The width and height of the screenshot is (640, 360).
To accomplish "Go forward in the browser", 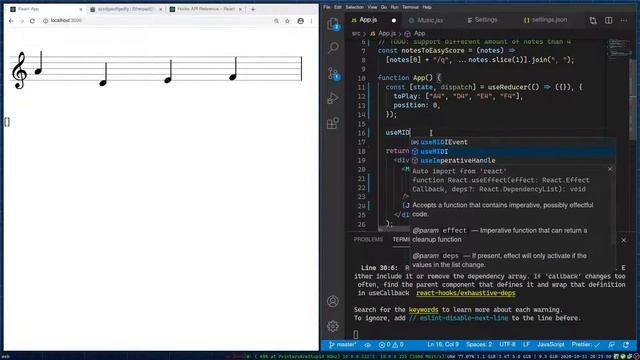I will (x=22, y=21).
